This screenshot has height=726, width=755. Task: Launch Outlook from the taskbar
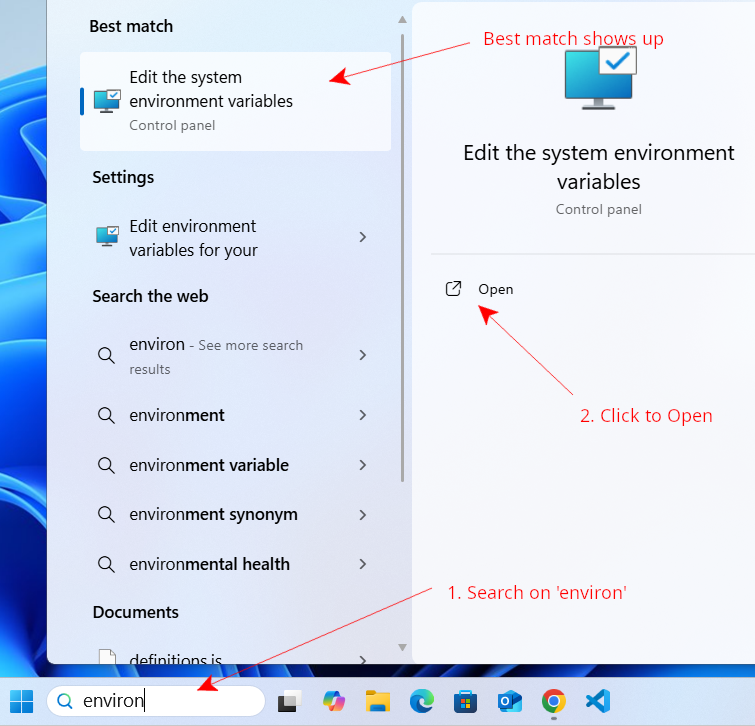(509, 701)
